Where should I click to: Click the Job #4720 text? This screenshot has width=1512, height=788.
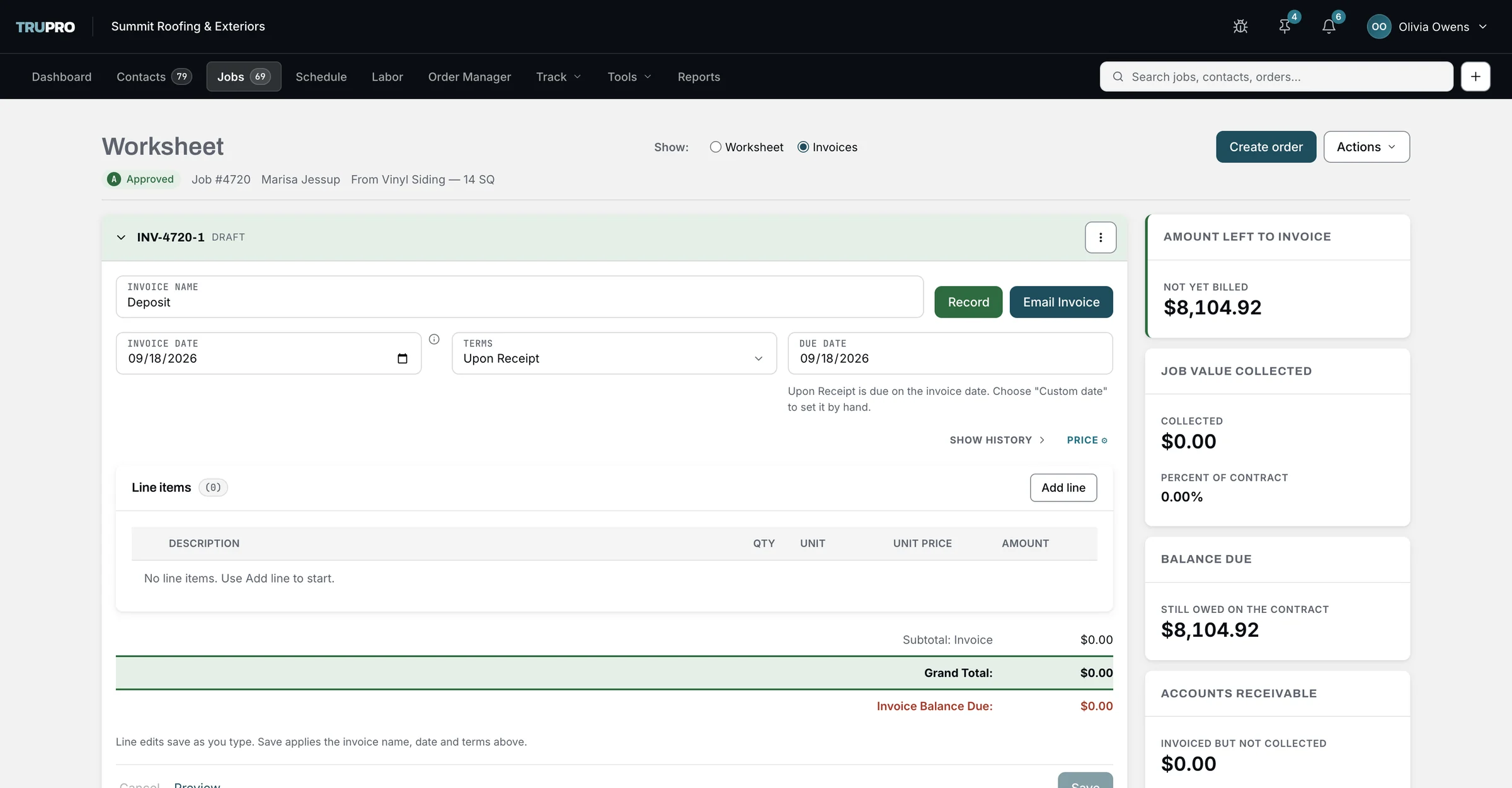pyautogui.click(x=221, y=180)
